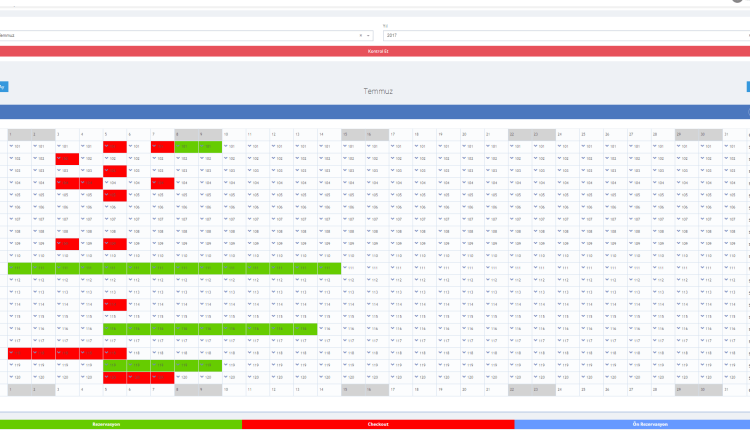
Task: Select room 116 icon on day 1
Action: tap(12, 328)
